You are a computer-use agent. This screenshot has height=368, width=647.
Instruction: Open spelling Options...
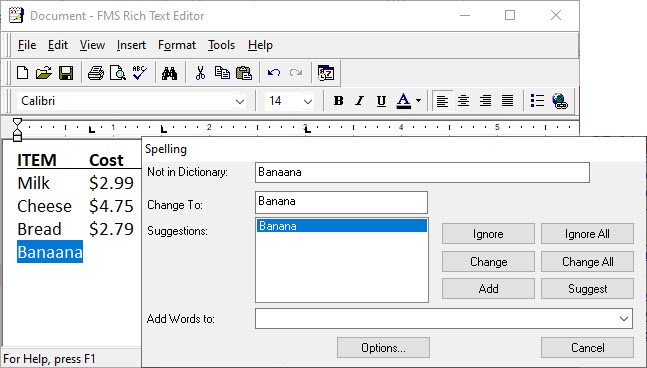pyautogui.click(x=383, y=348)
